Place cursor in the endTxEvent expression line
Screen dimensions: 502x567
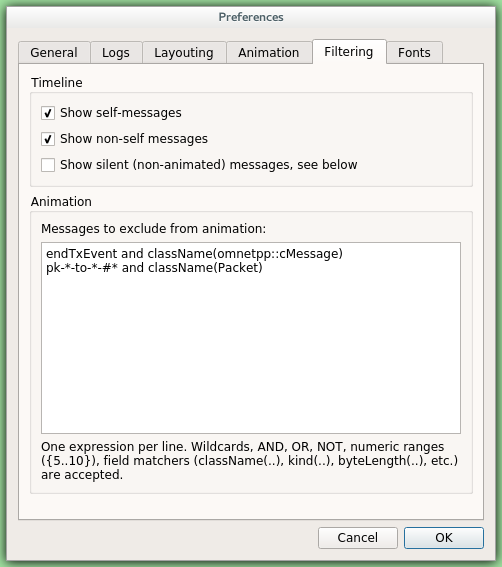pos(194,254)
